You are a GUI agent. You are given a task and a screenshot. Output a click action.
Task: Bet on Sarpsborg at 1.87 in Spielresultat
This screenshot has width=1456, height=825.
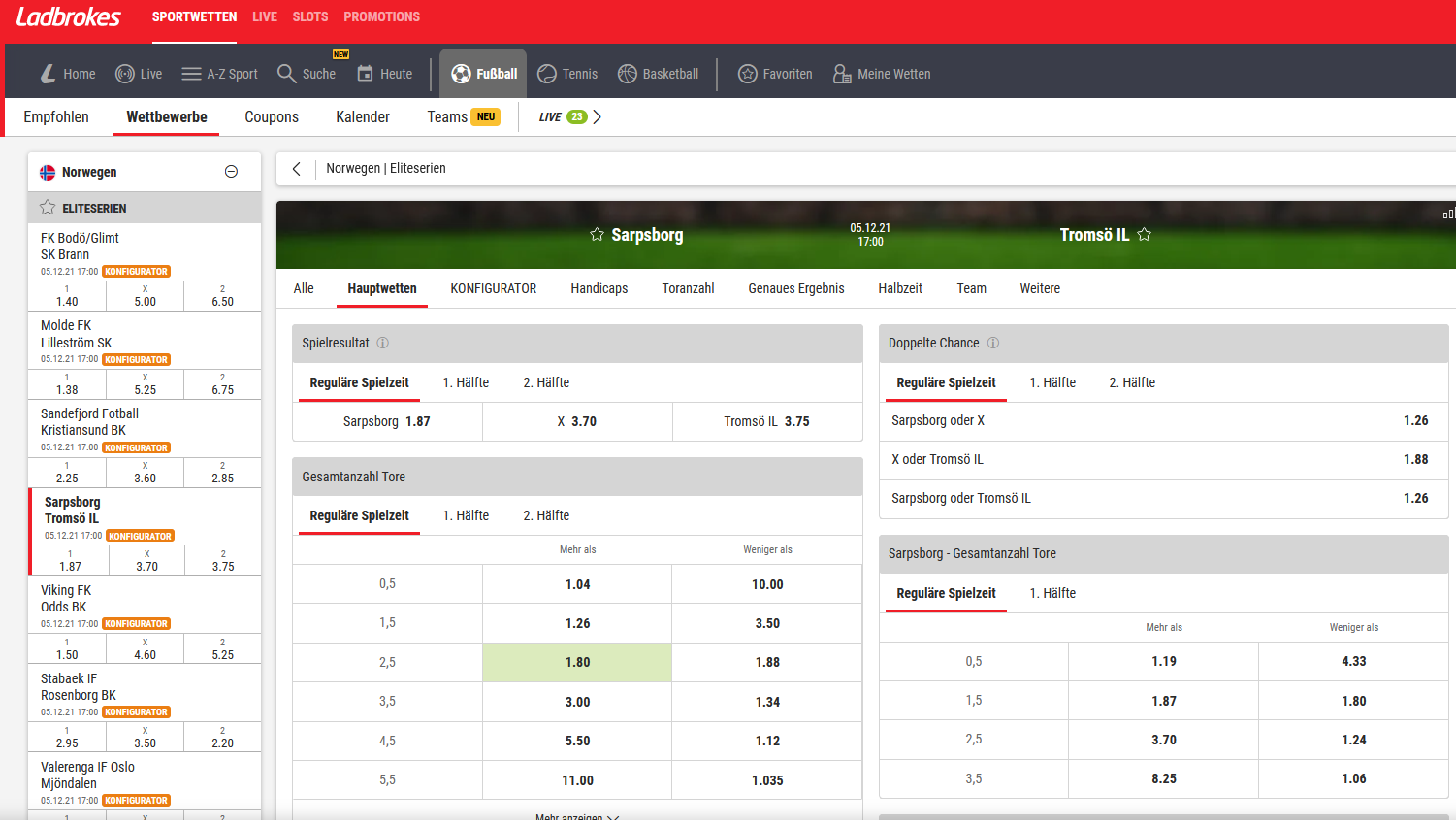point(387,421)
